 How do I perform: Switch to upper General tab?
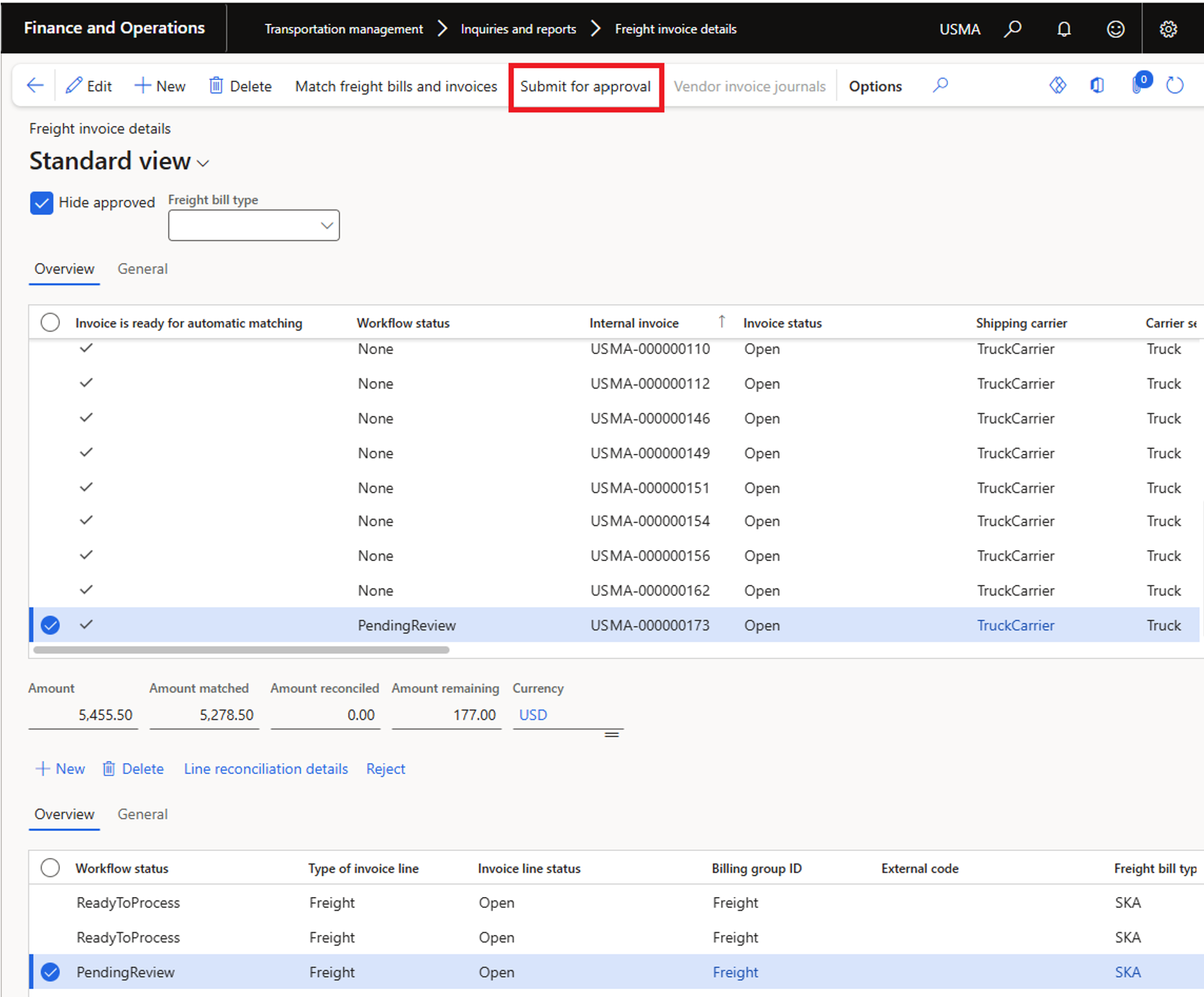pos(142,269)
